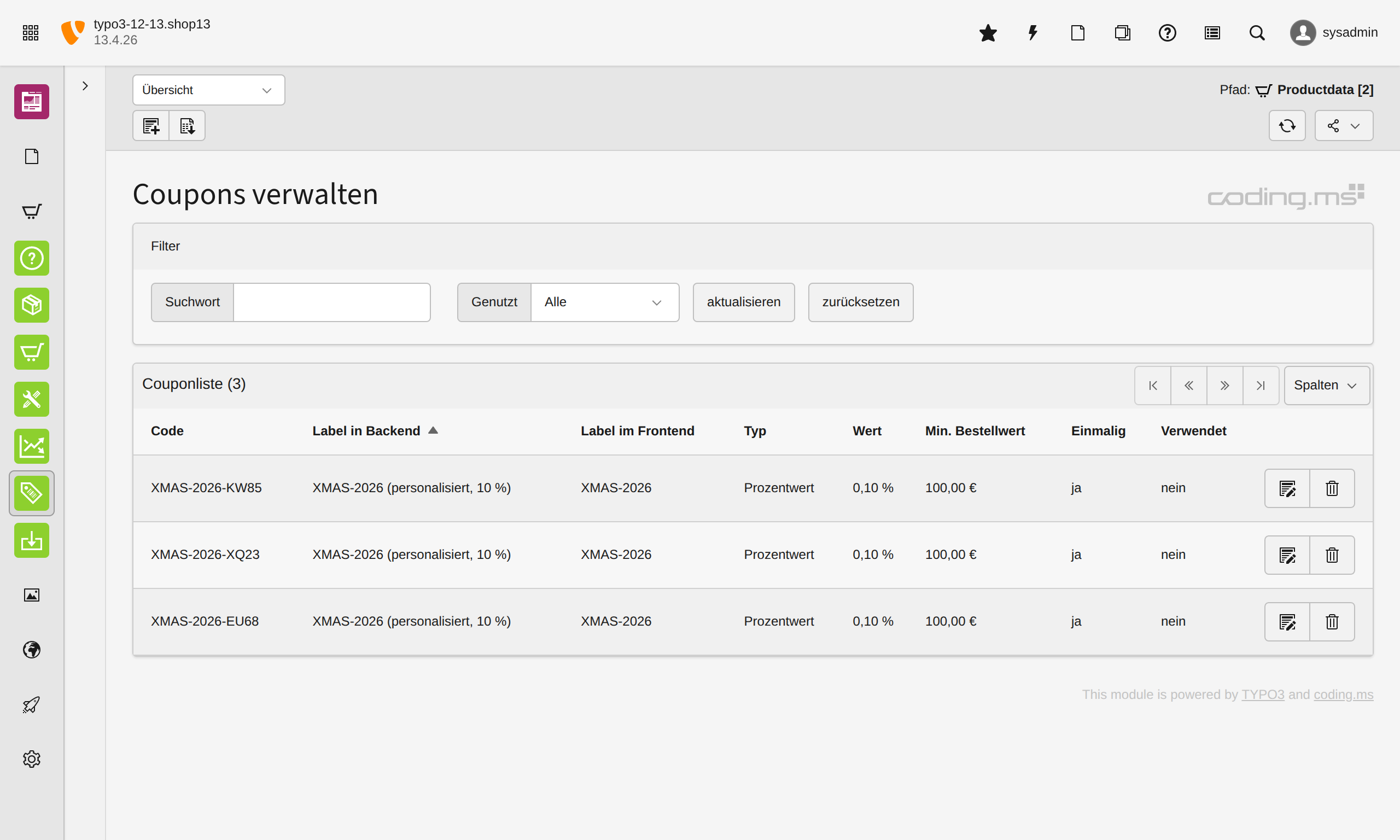Expand the Genutzt filter dropdown showing Alle
The image size is (1400, 840).
pyautogui.click(x=604, y=302)
